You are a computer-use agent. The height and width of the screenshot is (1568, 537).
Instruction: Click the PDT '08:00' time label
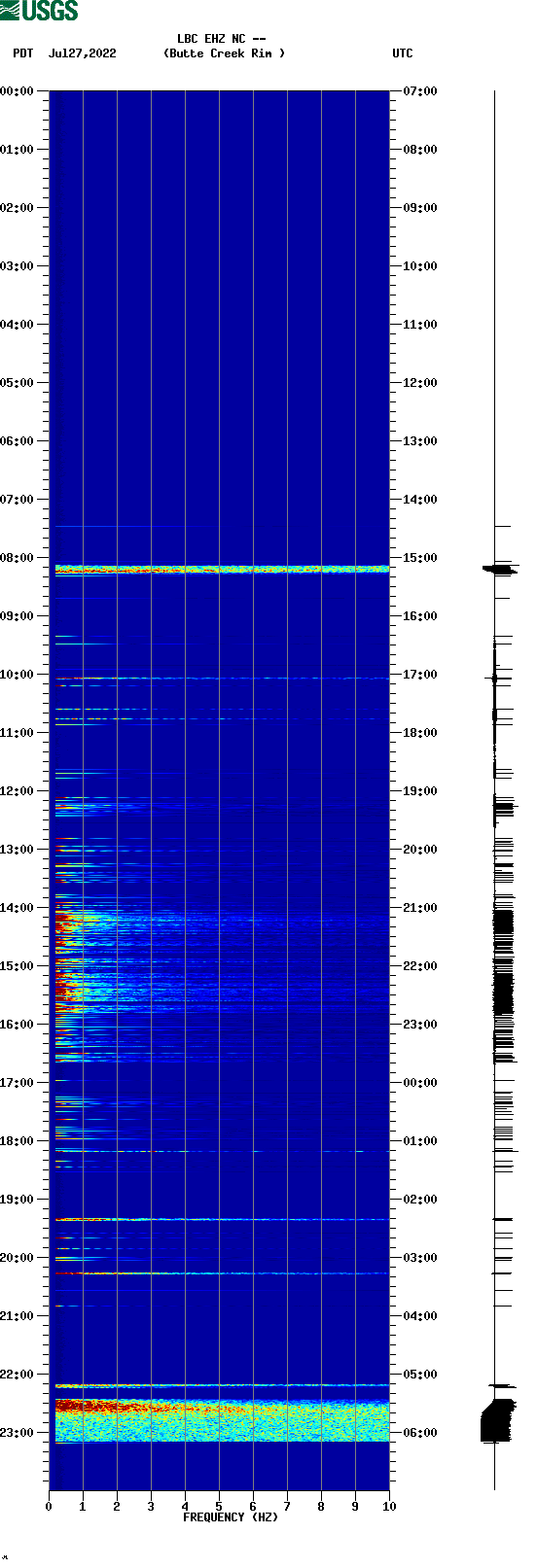(18, 558)
